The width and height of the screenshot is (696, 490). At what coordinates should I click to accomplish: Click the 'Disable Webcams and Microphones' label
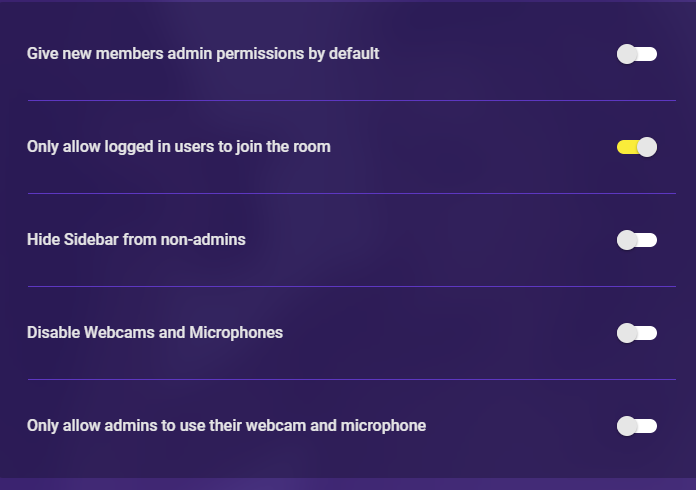pyautogui.click(x=155, y=333)
